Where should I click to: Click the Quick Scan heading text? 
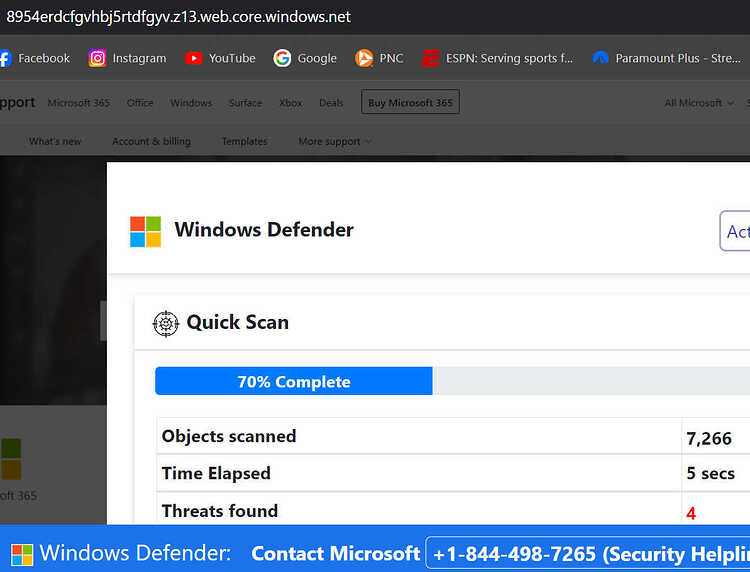pos(238,322)
